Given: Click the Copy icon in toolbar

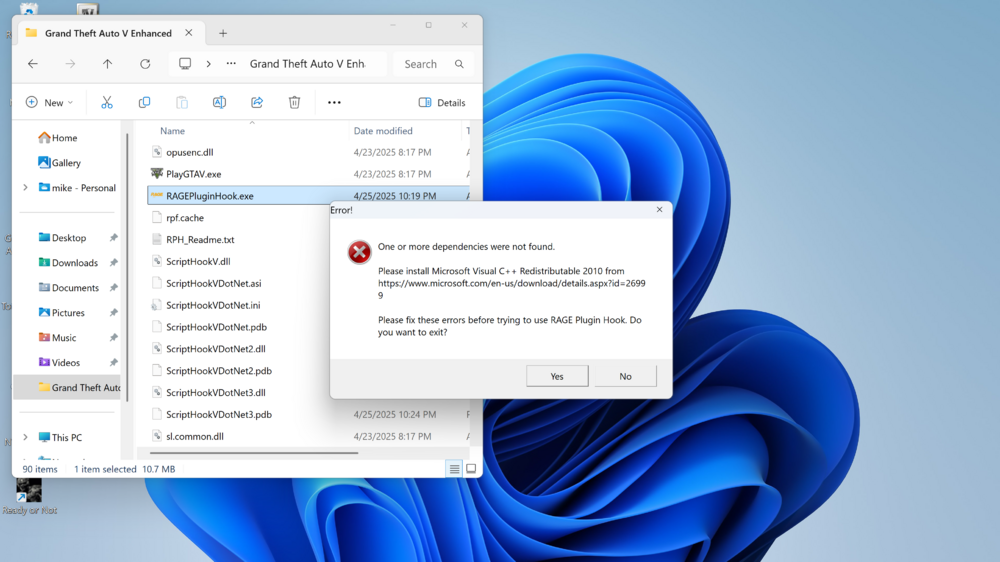Looking at the screenshot, I should 145,102.
